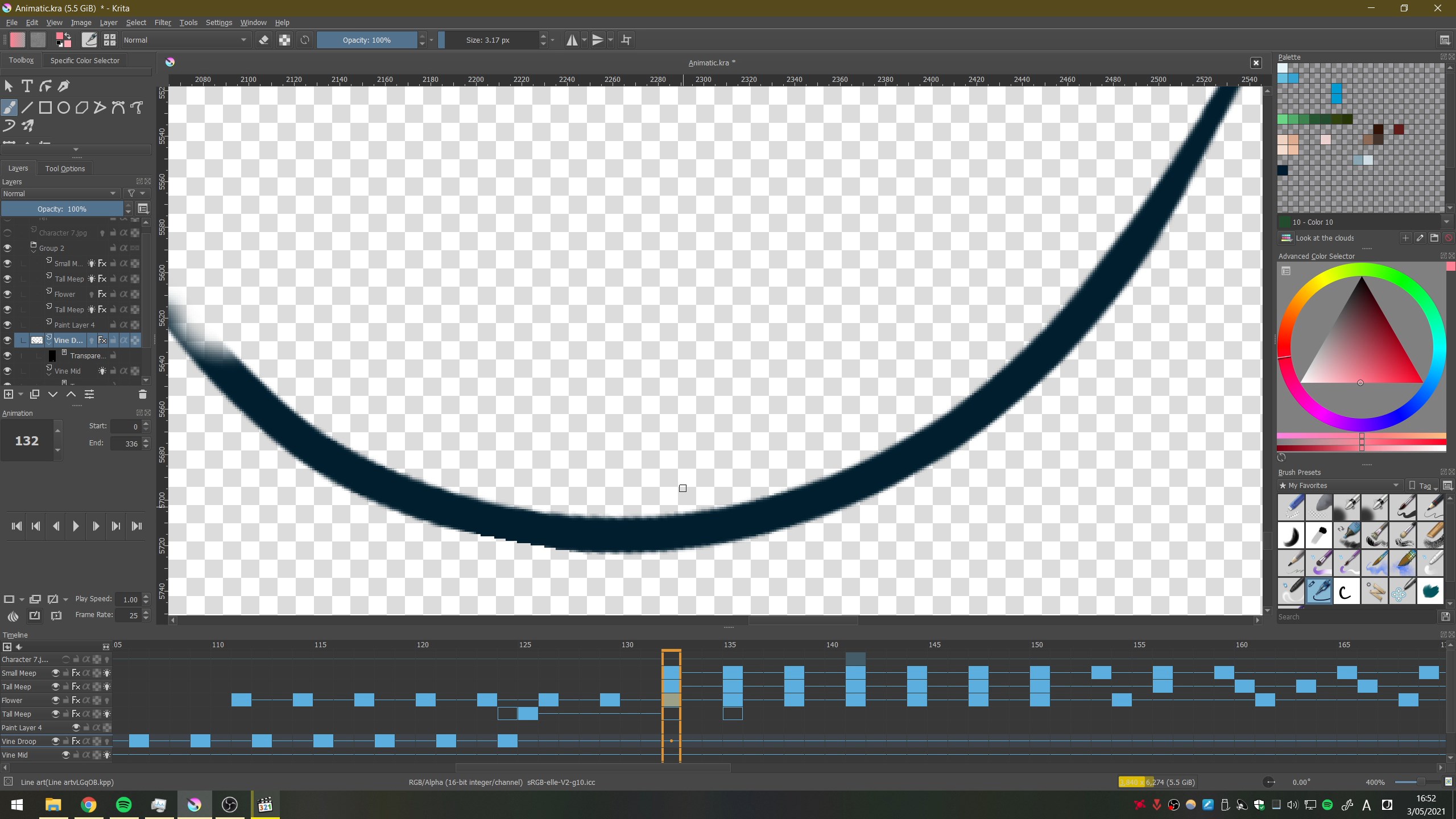Expand the 10 - Color 10 dropdown

1446,222
